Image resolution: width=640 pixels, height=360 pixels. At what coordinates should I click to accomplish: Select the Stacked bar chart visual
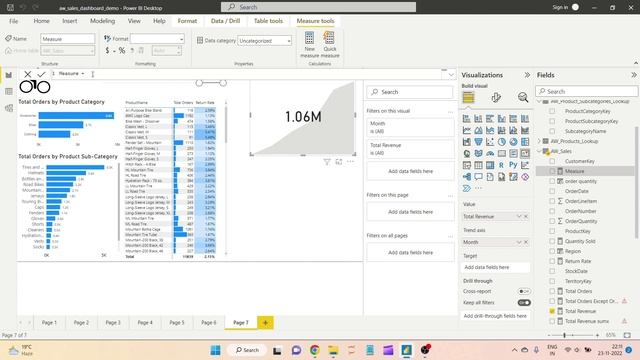pos(467,119)
